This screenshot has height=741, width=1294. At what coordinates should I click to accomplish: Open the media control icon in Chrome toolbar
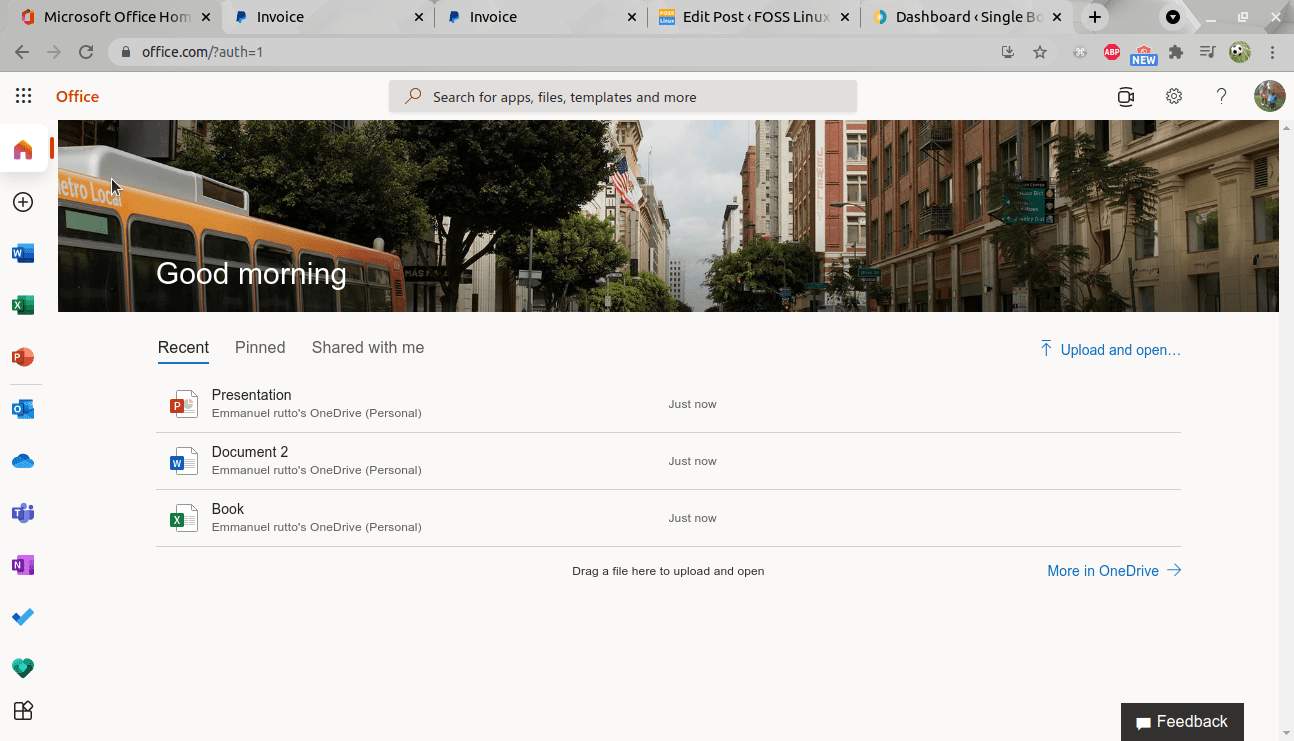point(1208,52)
